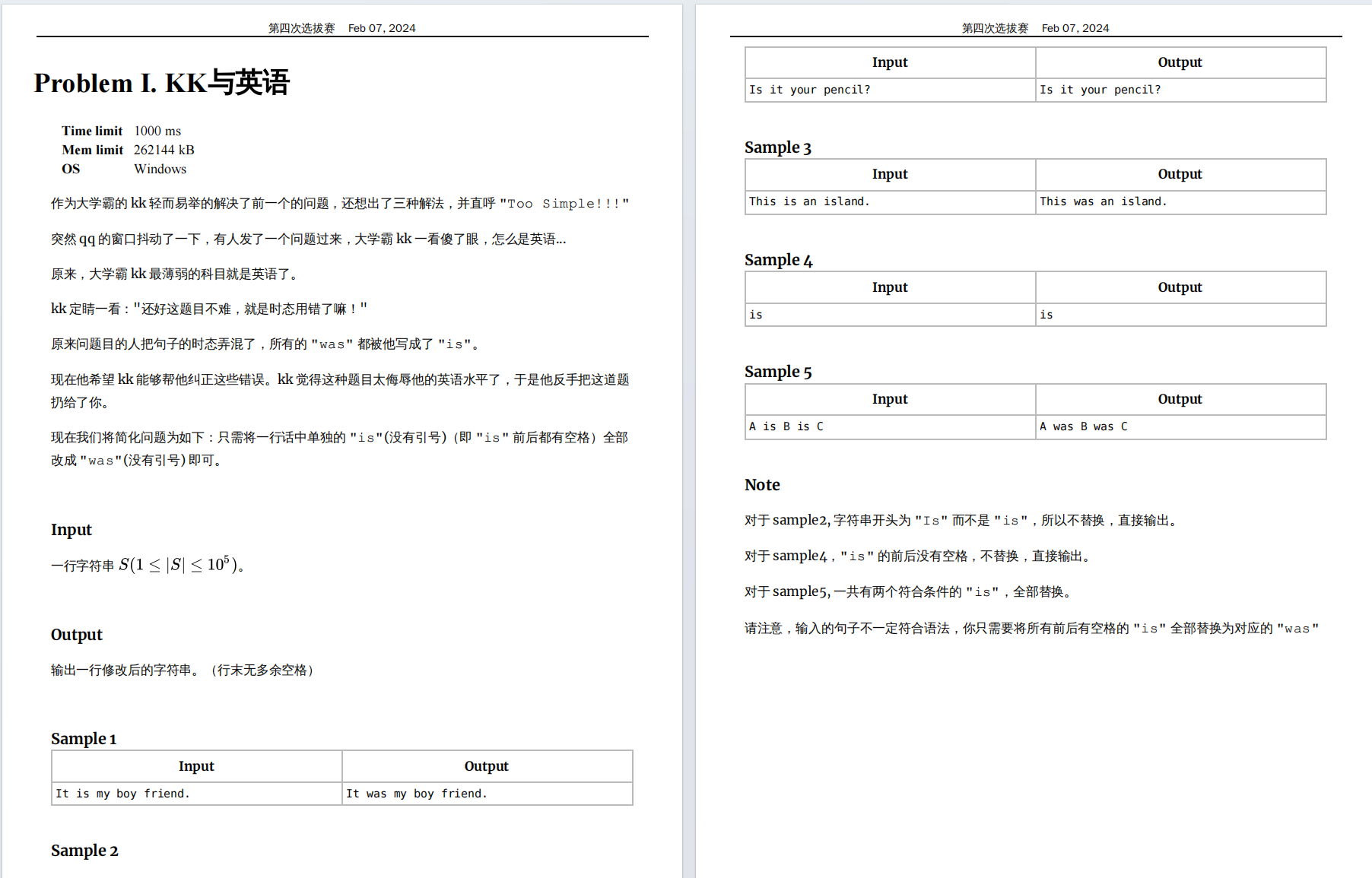Click the 'Input' section heading on the left page
The image size is (1372, 878).
point(71,530)
